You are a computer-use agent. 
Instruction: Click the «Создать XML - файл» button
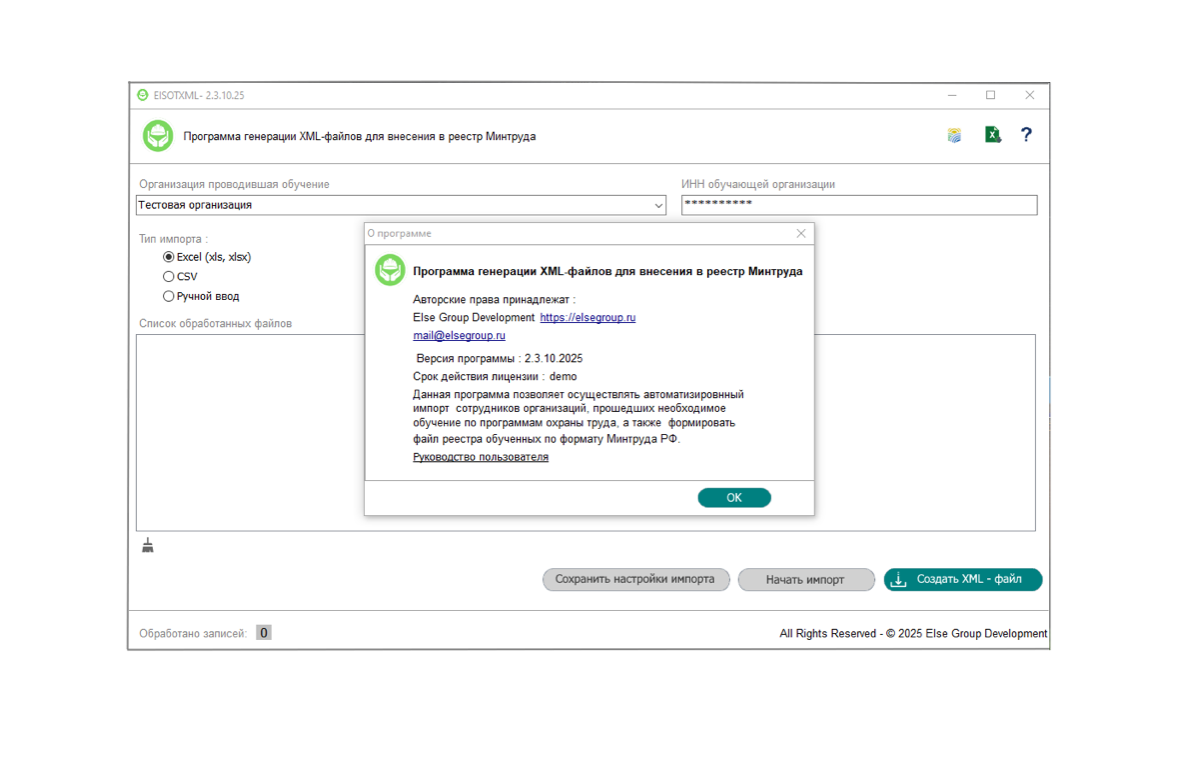[963, 579]
